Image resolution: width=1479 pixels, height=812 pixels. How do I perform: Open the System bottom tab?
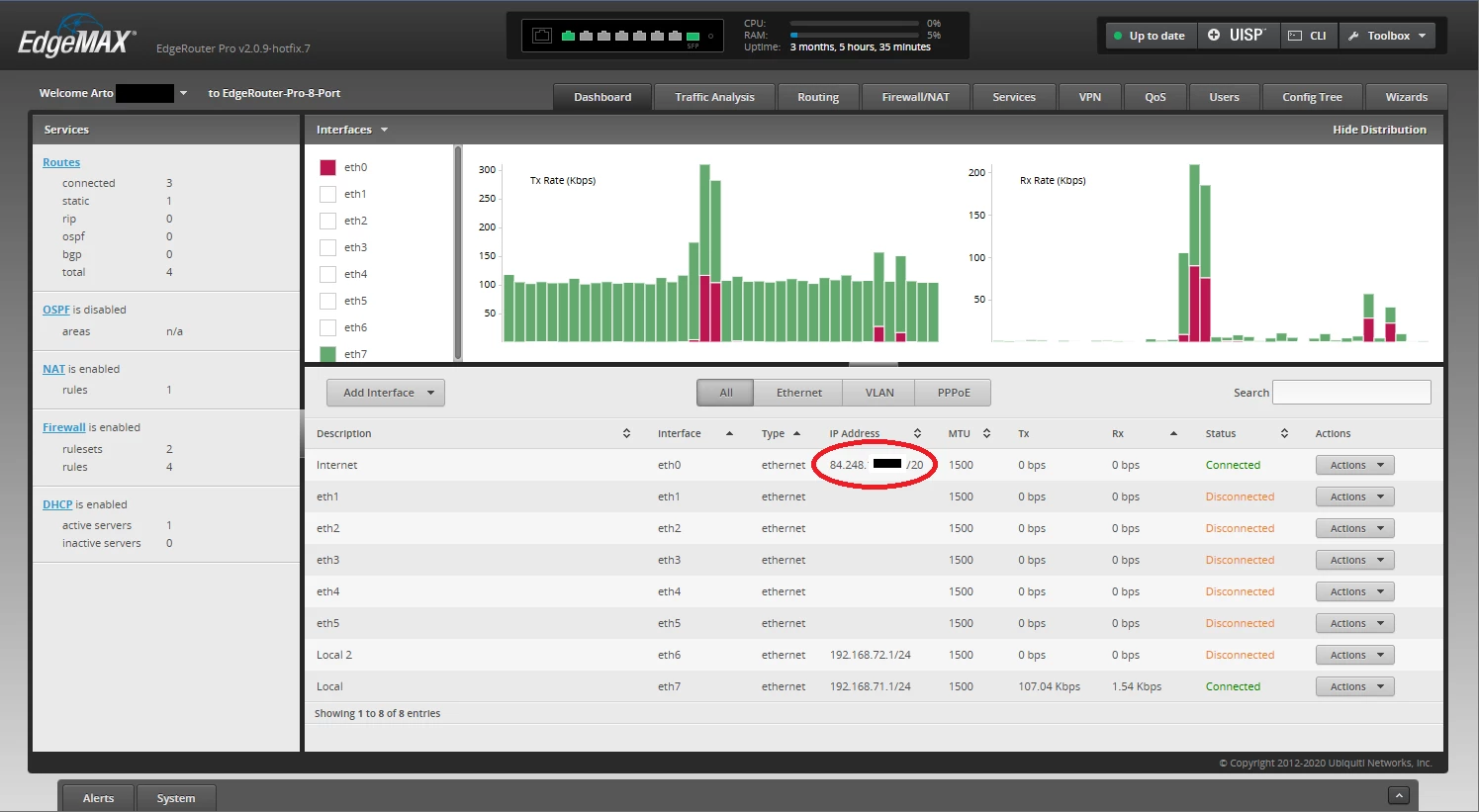(176, 798)
